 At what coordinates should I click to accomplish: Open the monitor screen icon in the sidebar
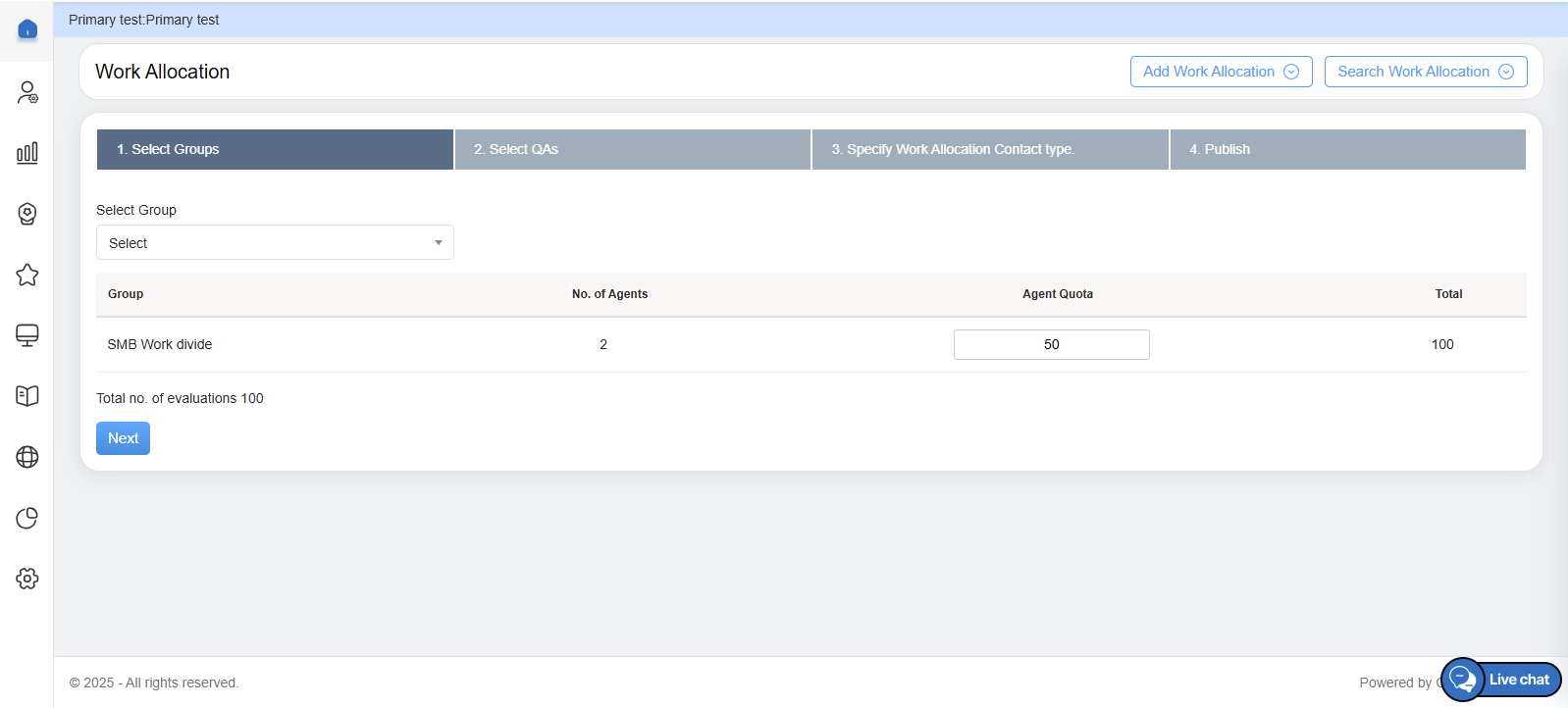pyautogui.click(x=27, y=335)
